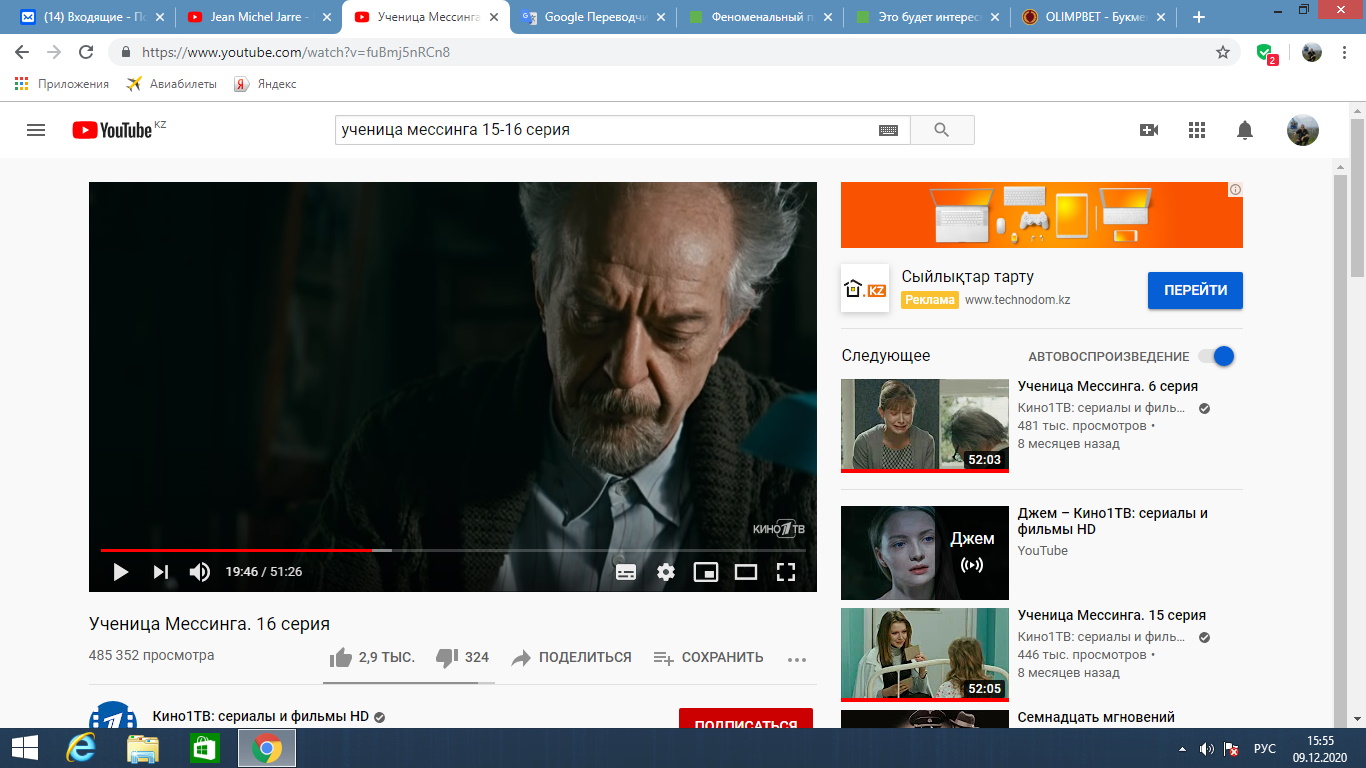Screen dimensions: 1366x768
Task: Play the paused video
Action: coord(121,572)
